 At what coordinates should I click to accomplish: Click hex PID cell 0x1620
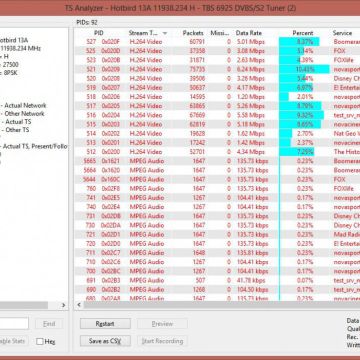tap(111, 170)
